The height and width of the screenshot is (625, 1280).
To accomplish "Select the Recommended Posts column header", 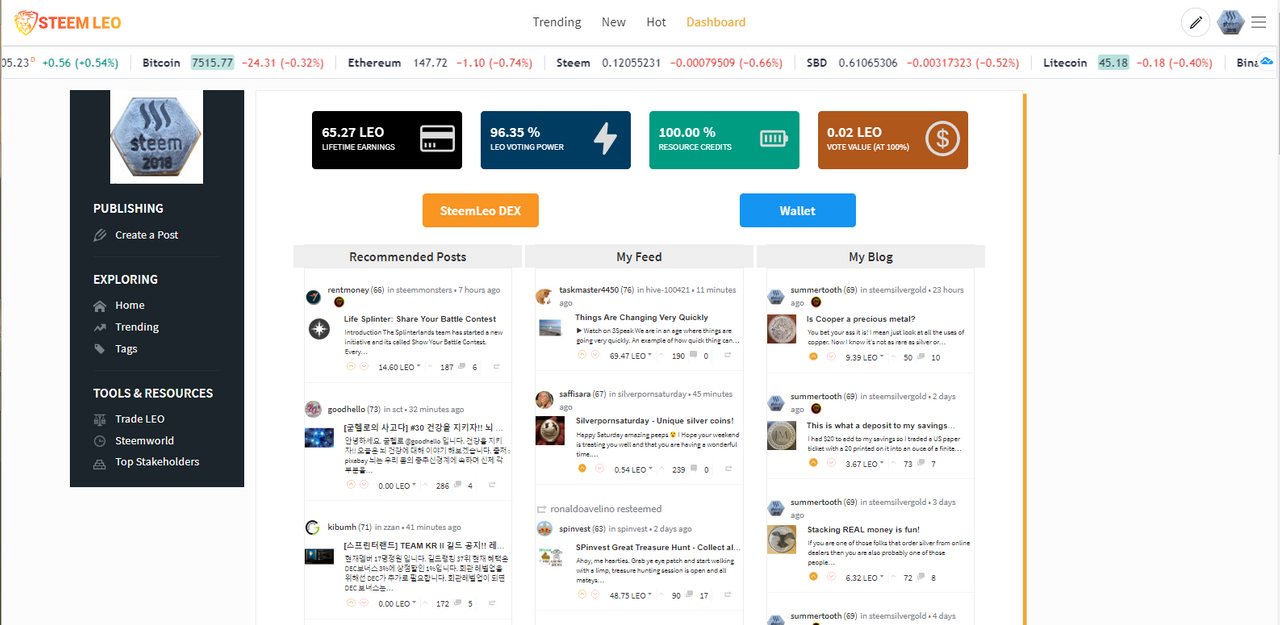I will [408, 257].
